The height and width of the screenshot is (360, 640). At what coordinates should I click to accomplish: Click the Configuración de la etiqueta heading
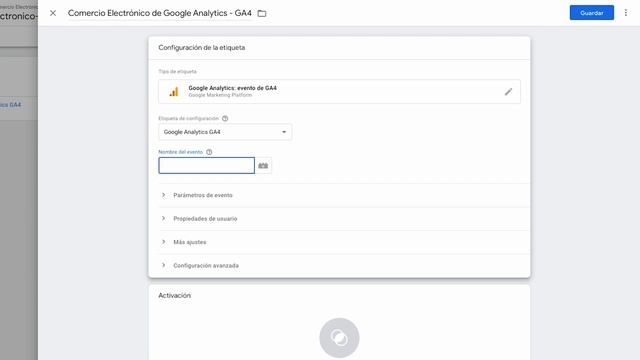(x=202, y=48)
